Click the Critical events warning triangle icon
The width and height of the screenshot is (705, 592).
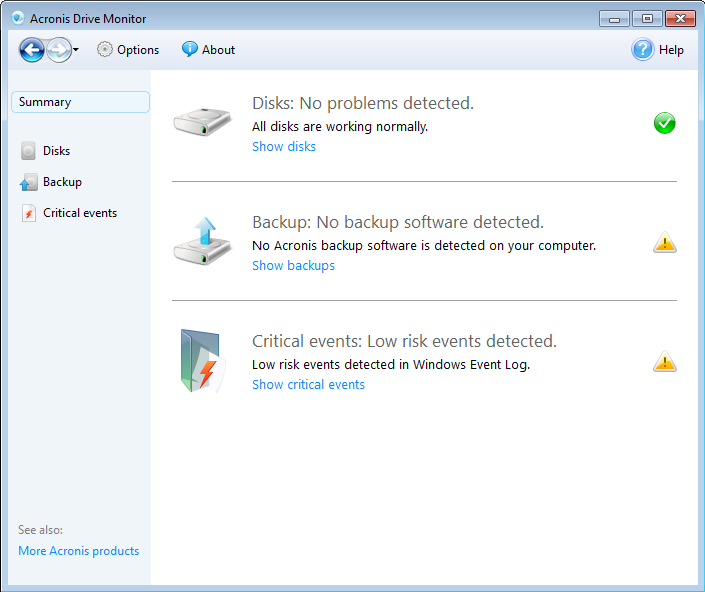[x=665, y=361]
